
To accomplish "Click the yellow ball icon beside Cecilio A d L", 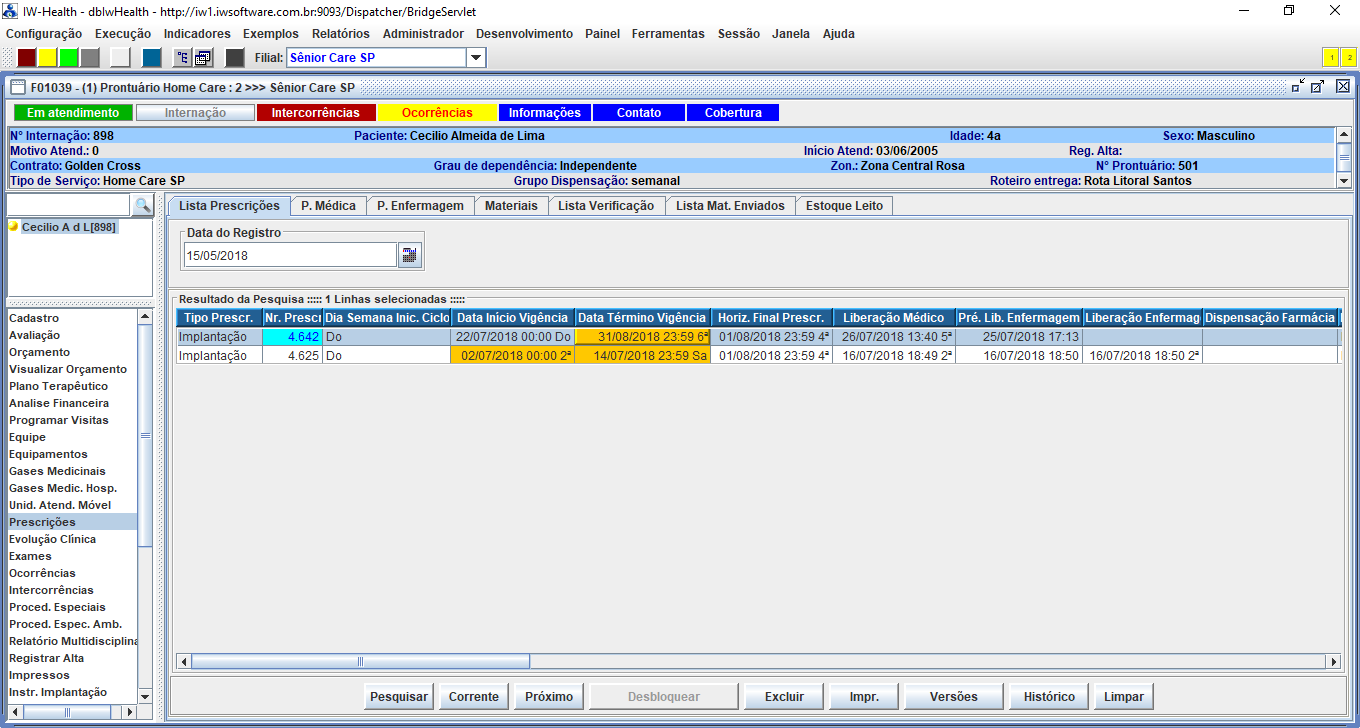I will (x=14, y=227).
